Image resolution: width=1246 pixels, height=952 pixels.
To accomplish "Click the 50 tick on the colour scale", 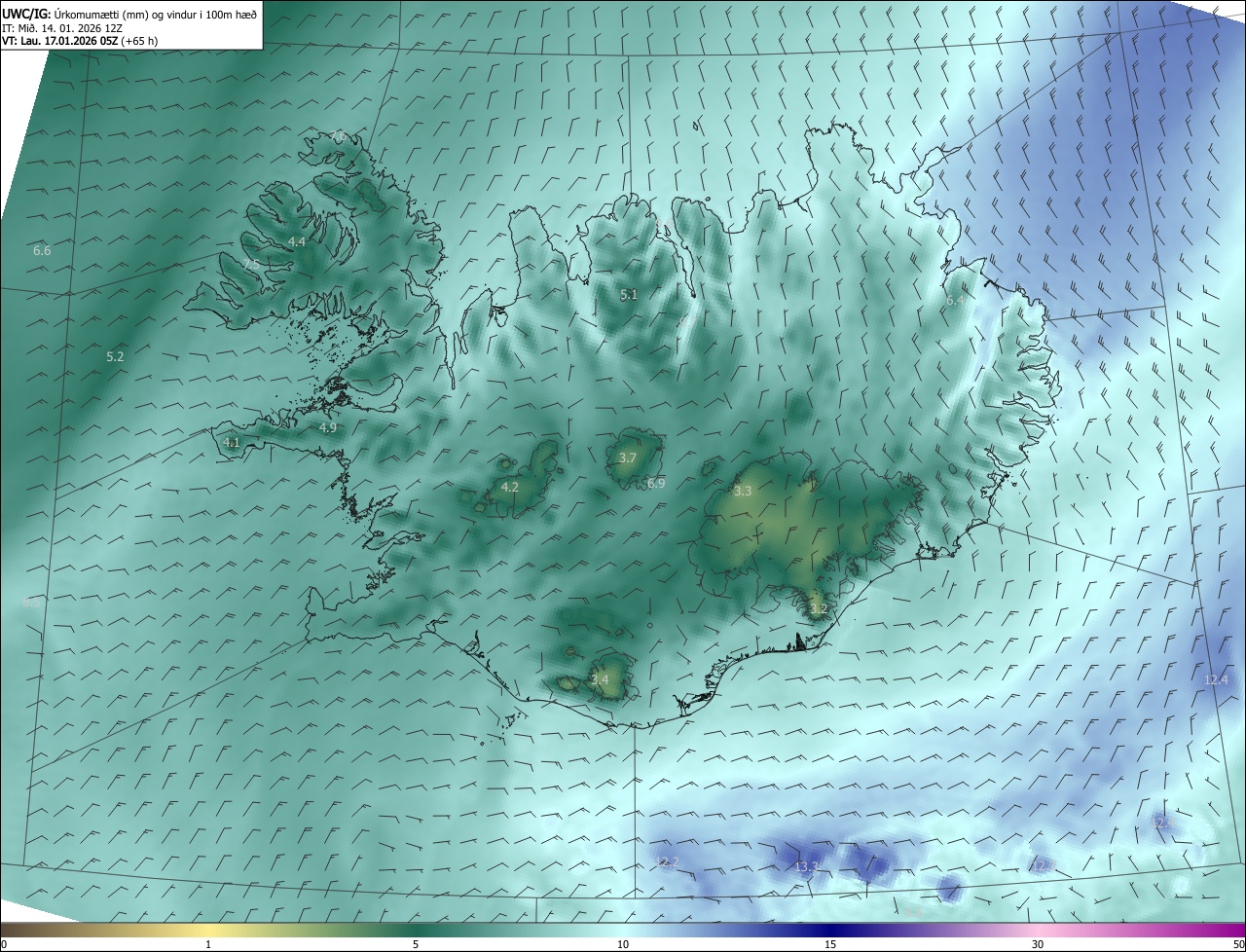I will [x=1238, y=945].
